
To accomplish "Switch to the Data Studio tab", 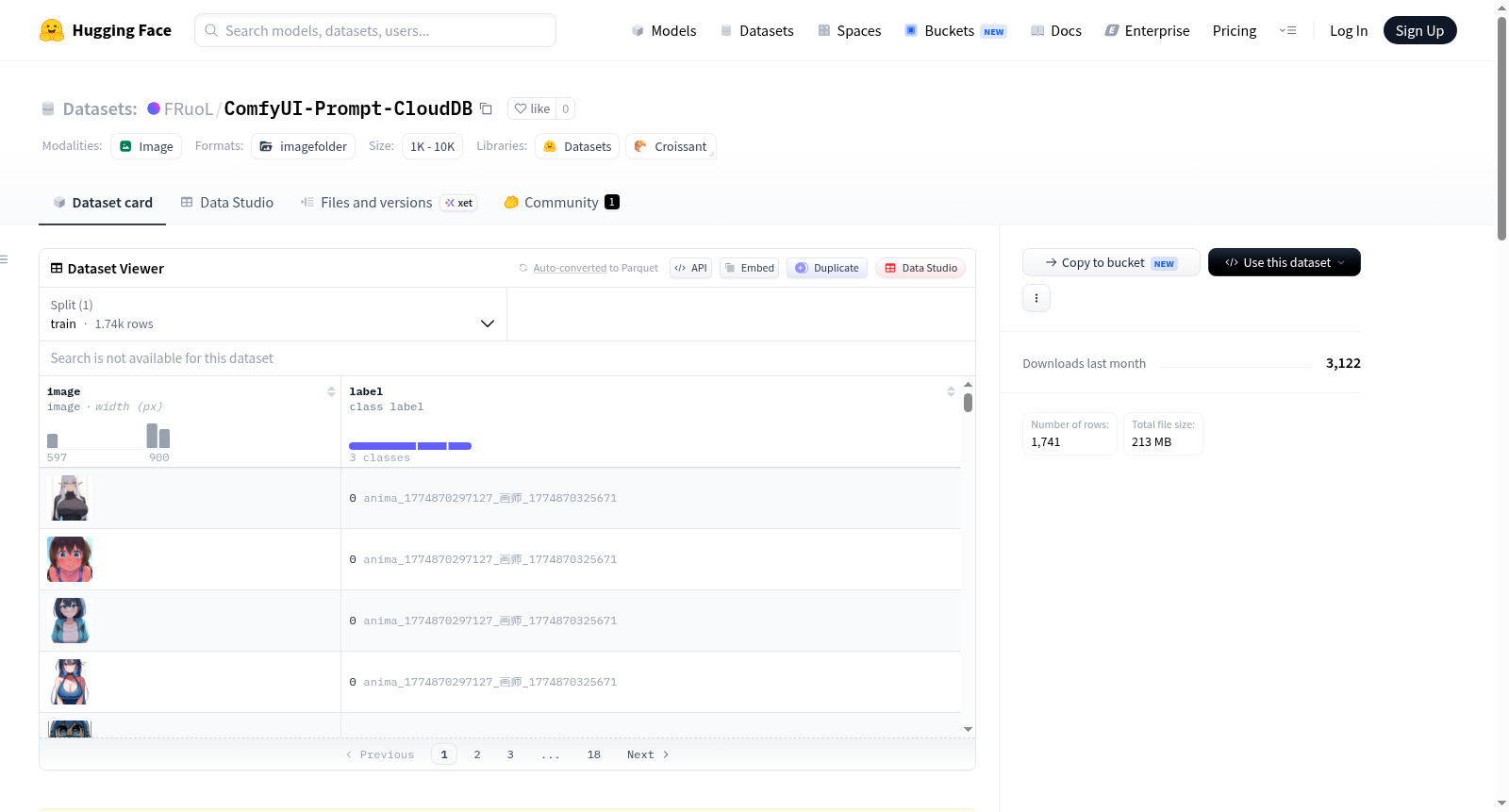I will (x=227, y=203).
